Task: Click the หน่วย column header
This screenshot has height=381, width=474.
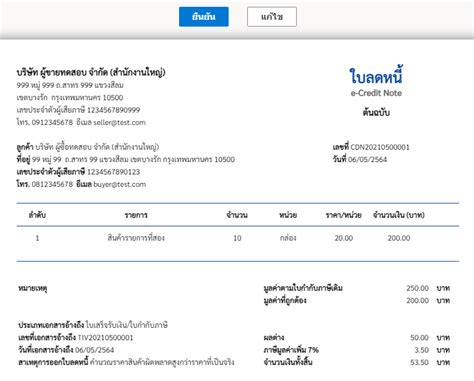Action: pyautogui.click(x=288, y=215)
